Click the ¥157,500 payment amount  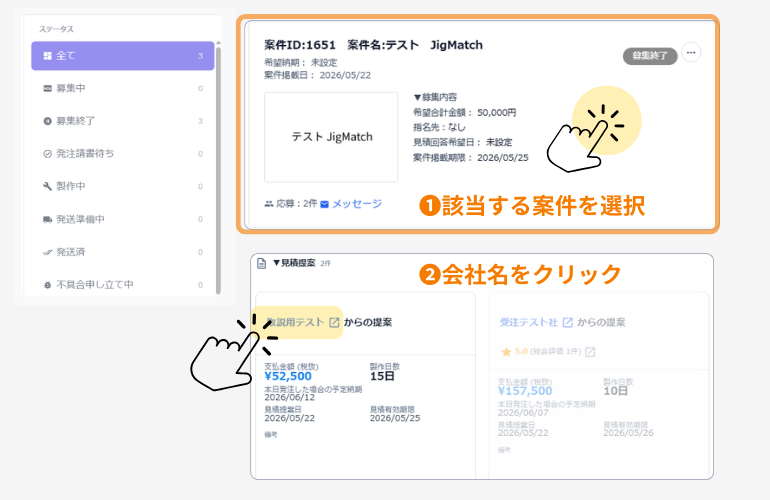(x=525, y=391)
